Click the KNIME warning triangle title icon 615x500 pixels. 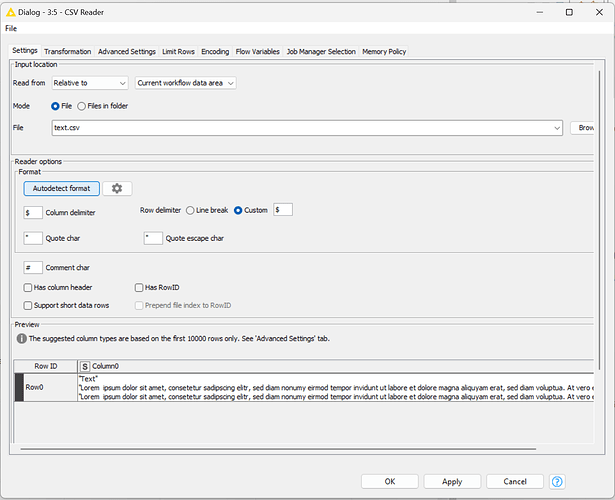(x=11, y=12)
